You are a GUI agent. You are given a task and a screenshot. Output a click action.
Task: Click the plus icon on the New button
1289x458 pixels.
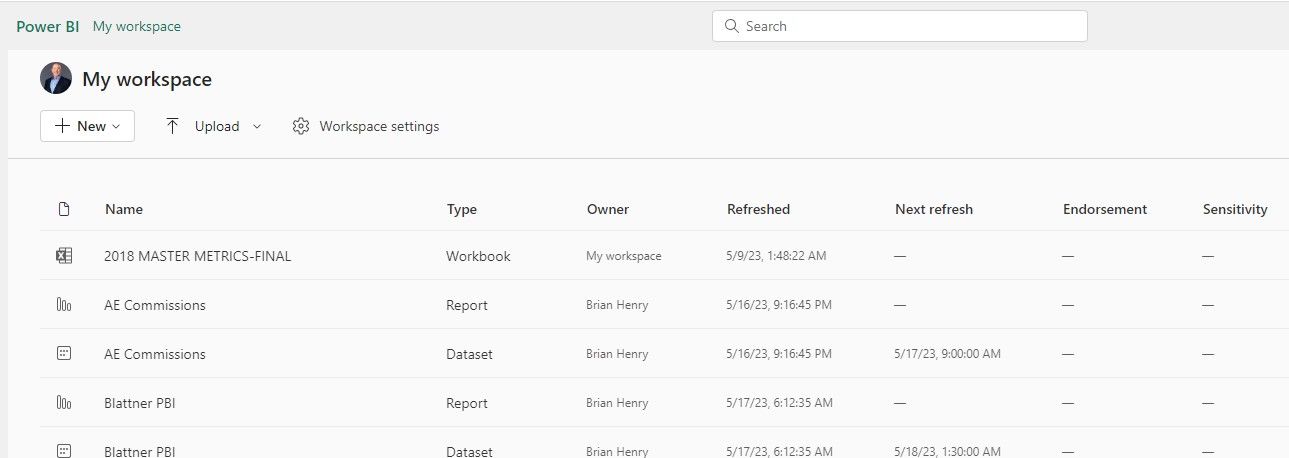(x=62, y=126)
